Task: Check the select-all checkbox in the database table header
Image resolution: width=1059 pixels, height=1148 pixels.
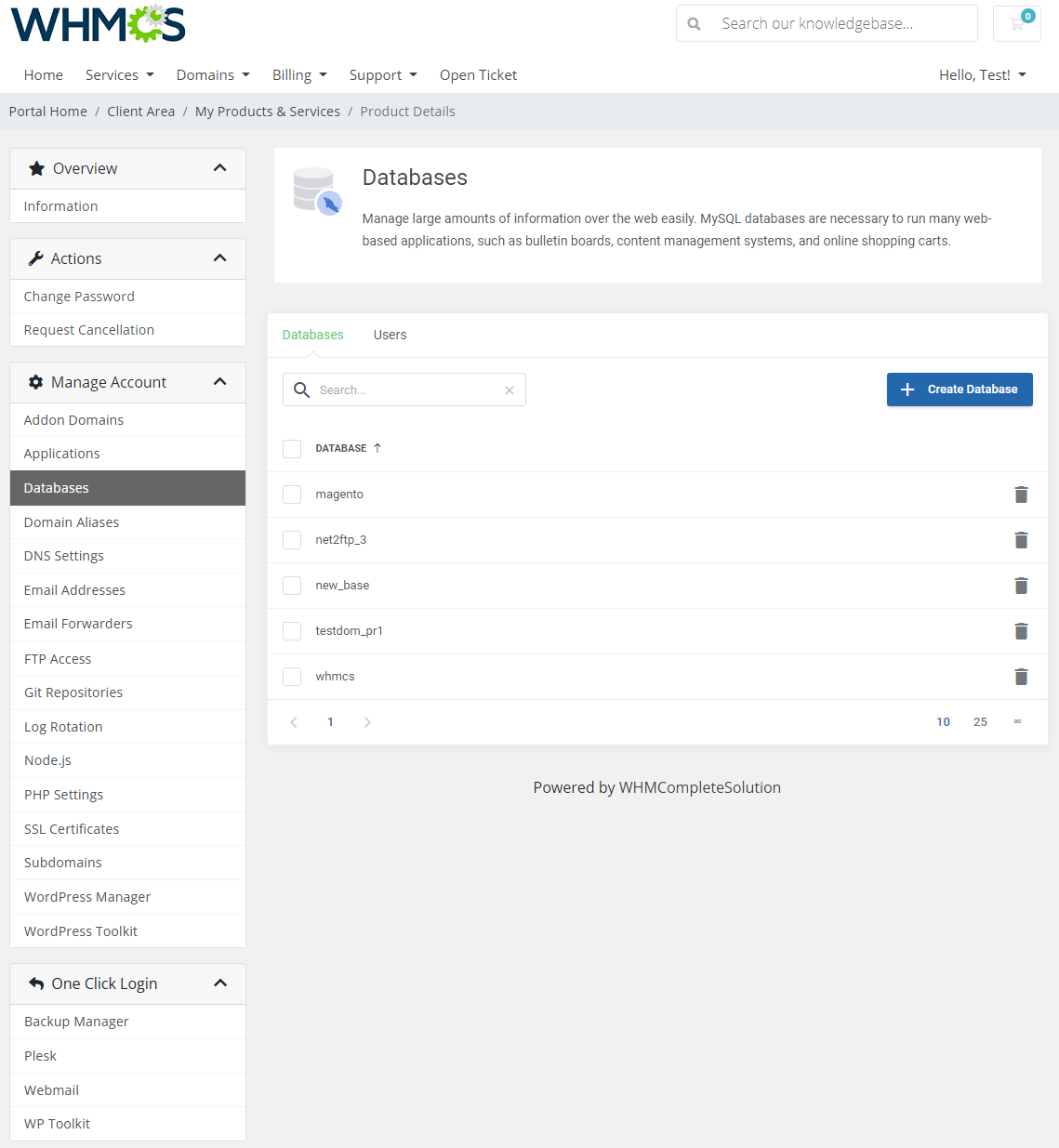Action: click(x=292, y=448)
